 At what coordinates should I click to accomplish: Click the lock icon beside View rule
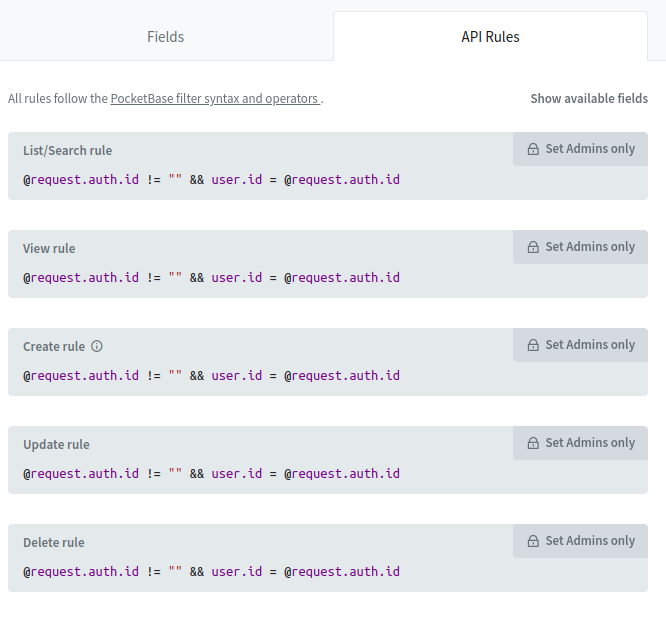tap(533, 247)
